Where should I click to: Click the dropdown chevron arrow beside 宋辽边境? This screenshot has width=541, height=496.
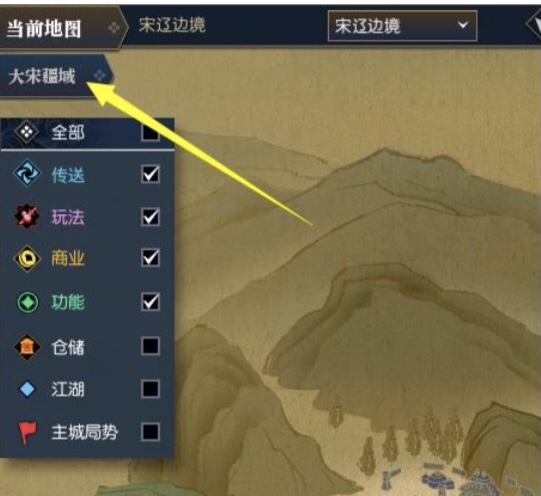463,25
